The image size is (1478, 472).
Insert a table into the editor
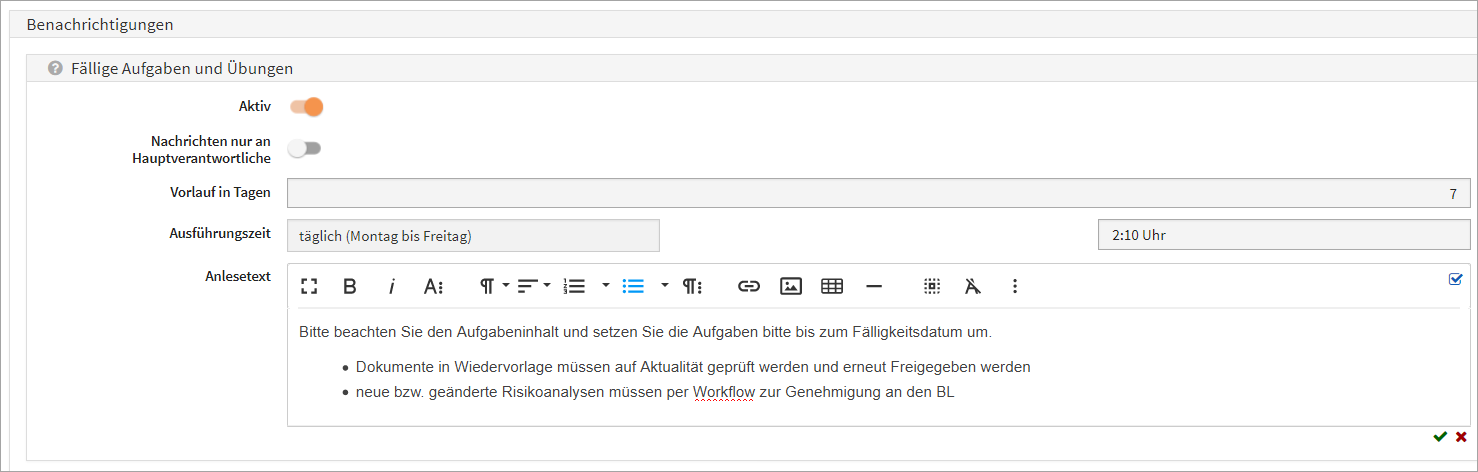pyautogui.click(x=831, y=286)
